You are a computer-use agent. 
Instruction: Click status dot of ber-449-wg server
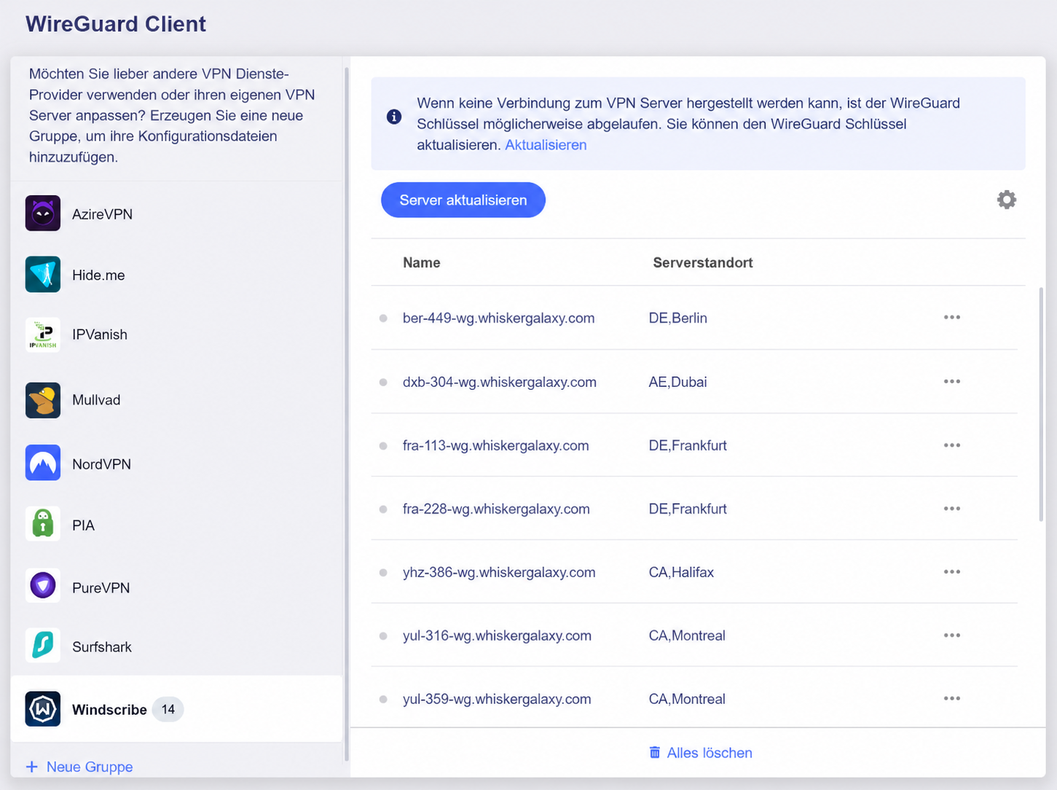pyautogui.click(x=383, y=318)
